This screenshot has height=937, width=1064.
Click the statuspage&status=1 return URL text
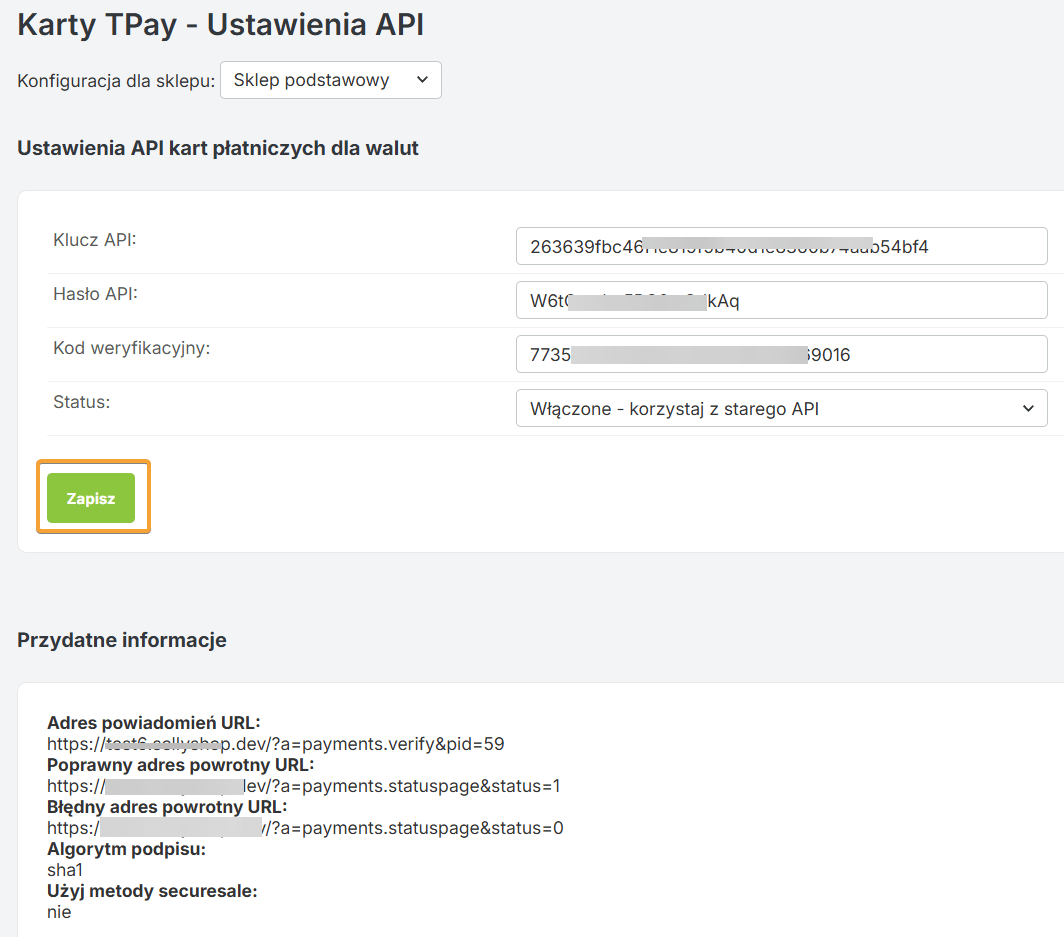pos(304,786)
